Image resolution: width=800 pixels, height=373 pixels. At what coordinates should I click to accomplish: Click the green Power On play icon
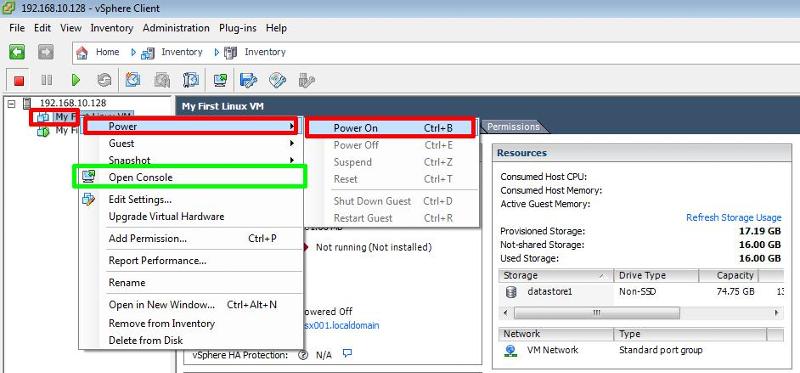76,80
